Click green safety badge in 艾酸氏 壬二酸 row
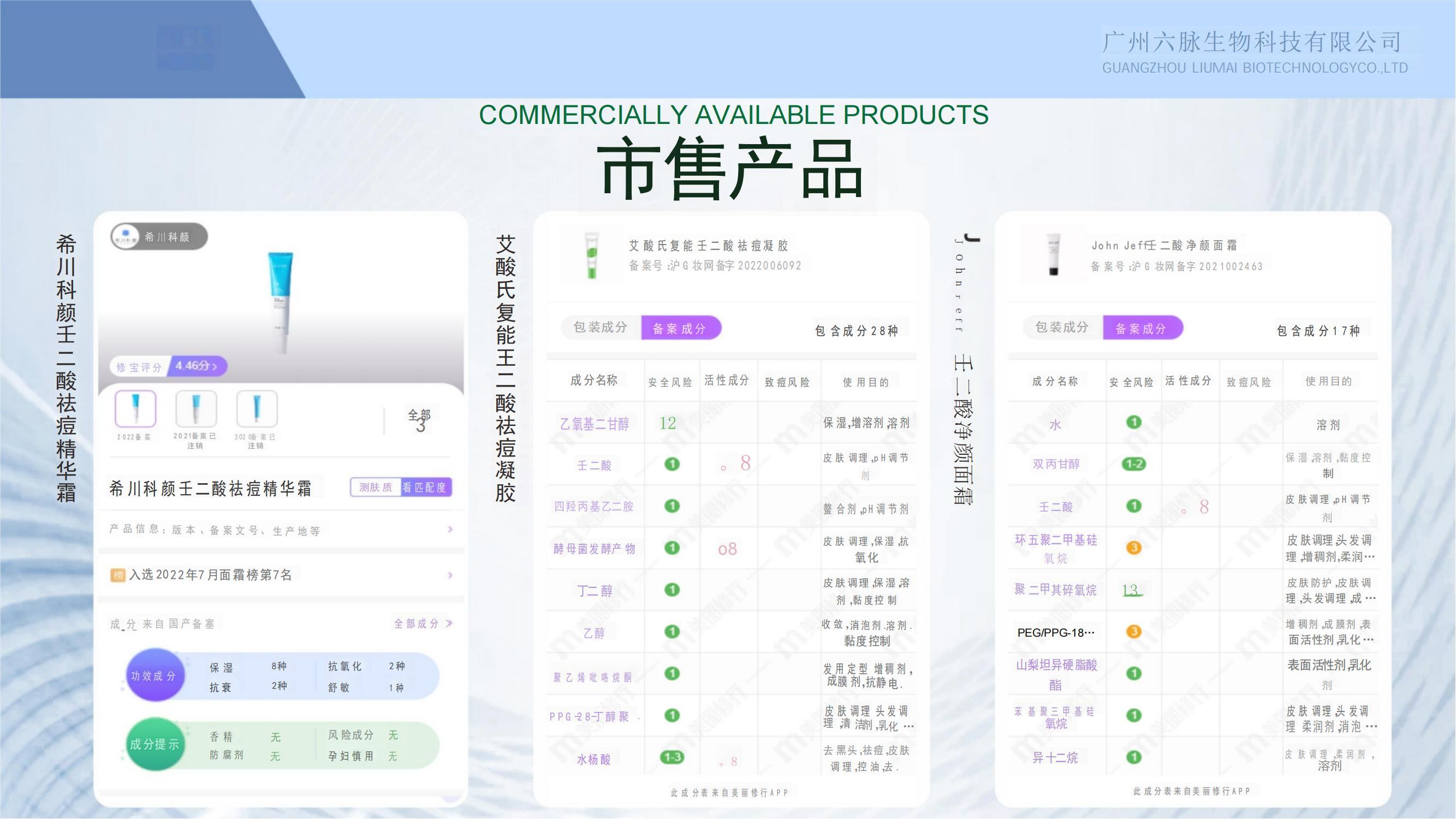 [672, 464]
